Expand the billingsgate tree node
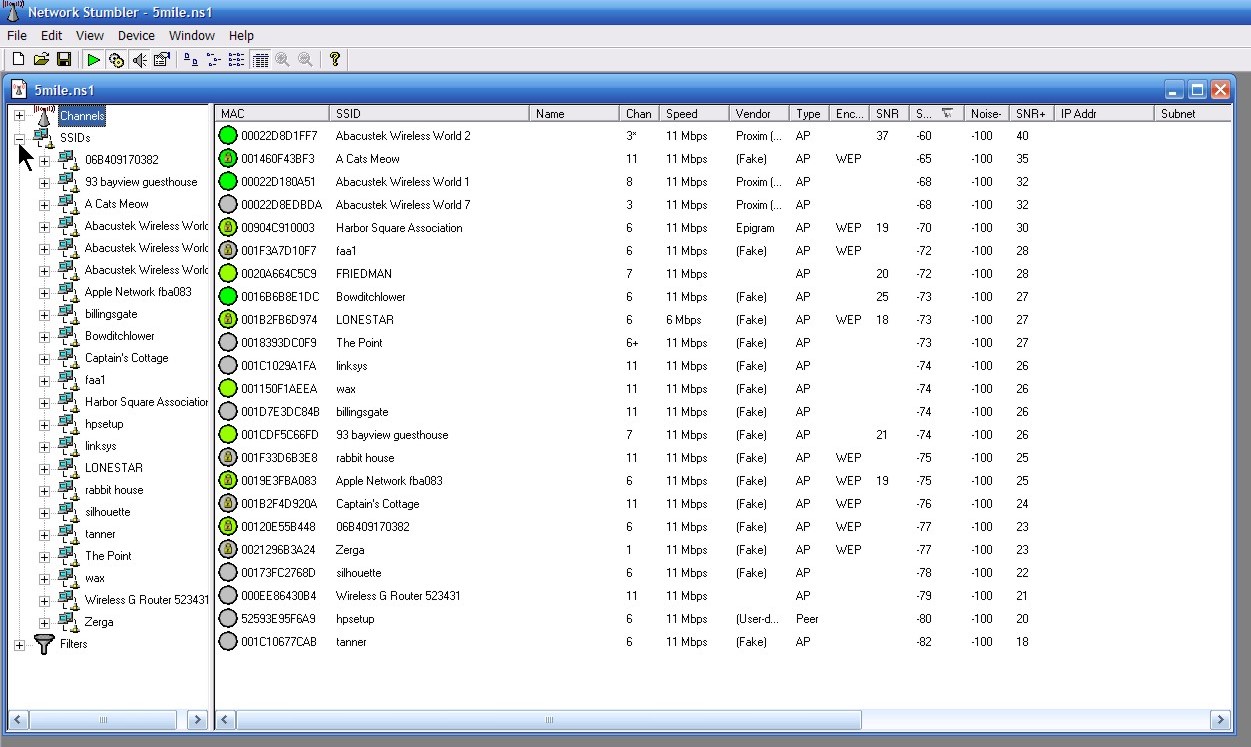The image size is (1251, 747). pyautogui.click(x=44, y=314)
